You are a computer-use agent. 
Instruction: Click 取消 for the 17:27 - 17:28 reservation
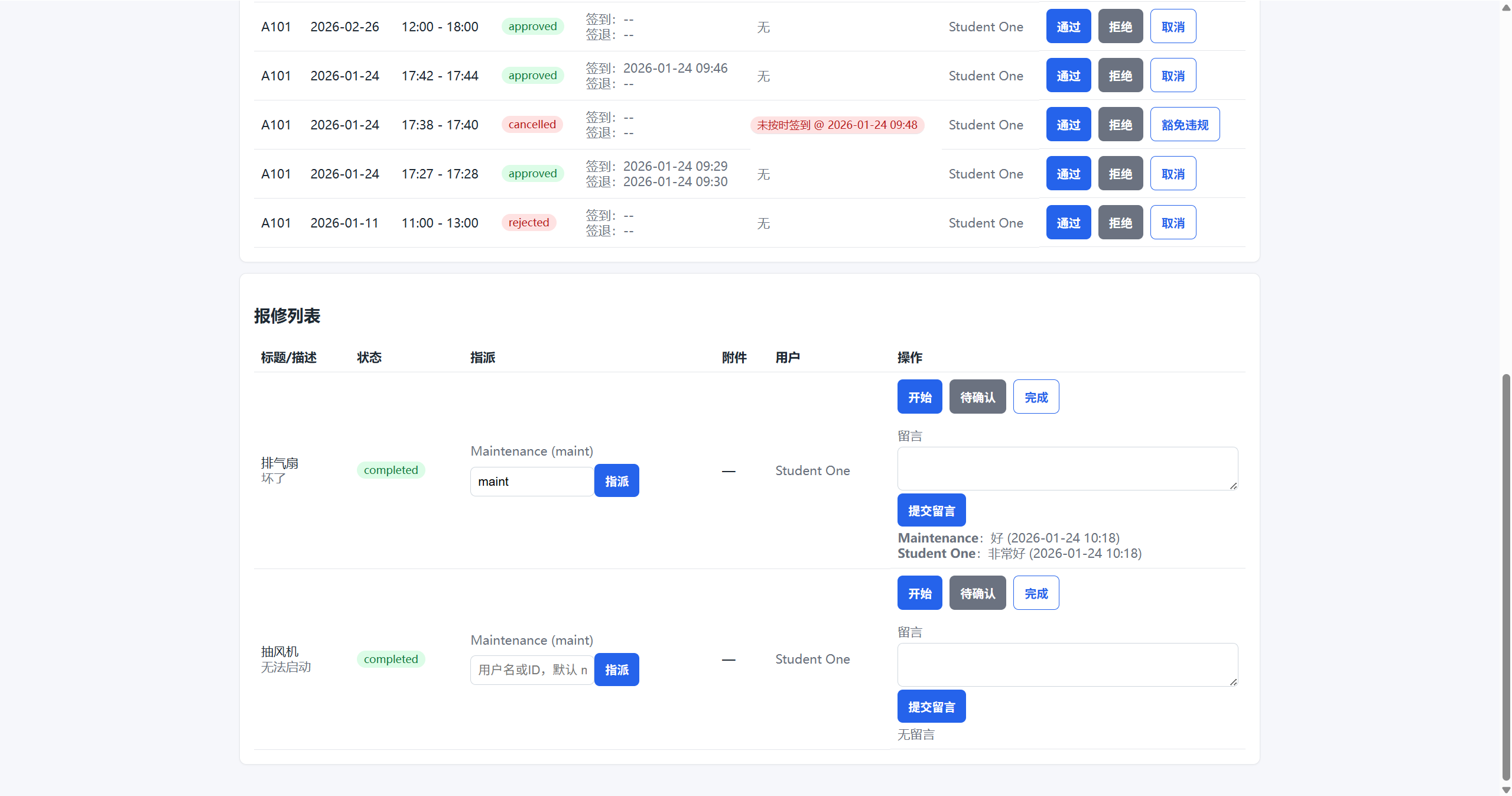coord(1172,174)
